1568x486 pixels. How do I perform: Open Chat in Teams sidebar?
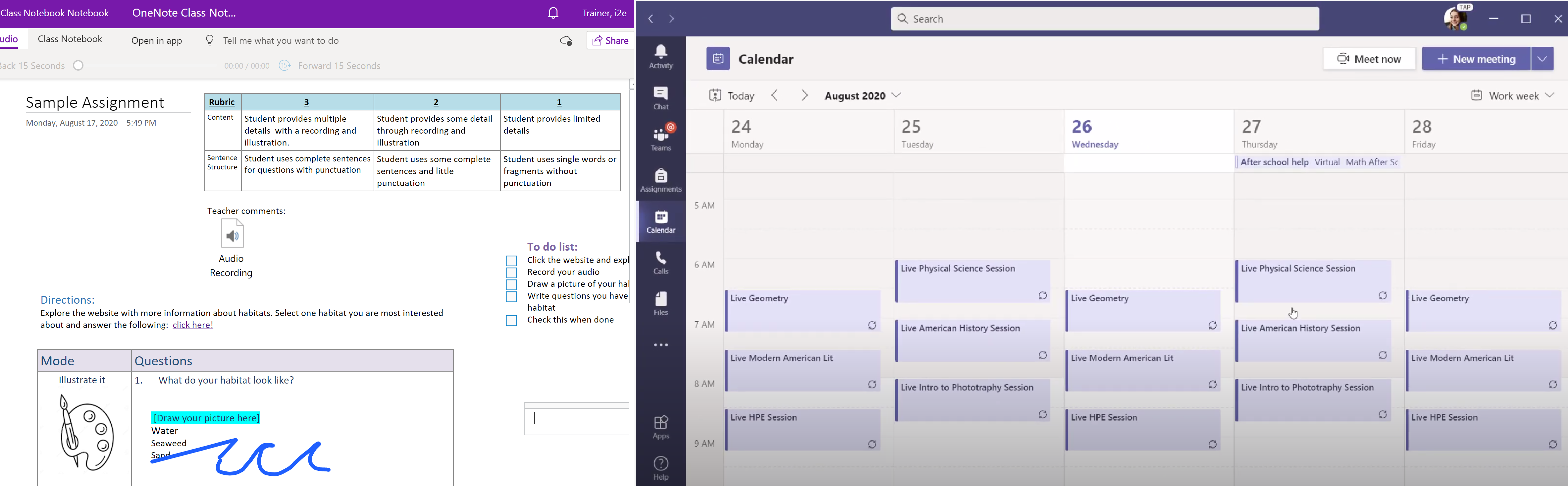tap(660, 97)
